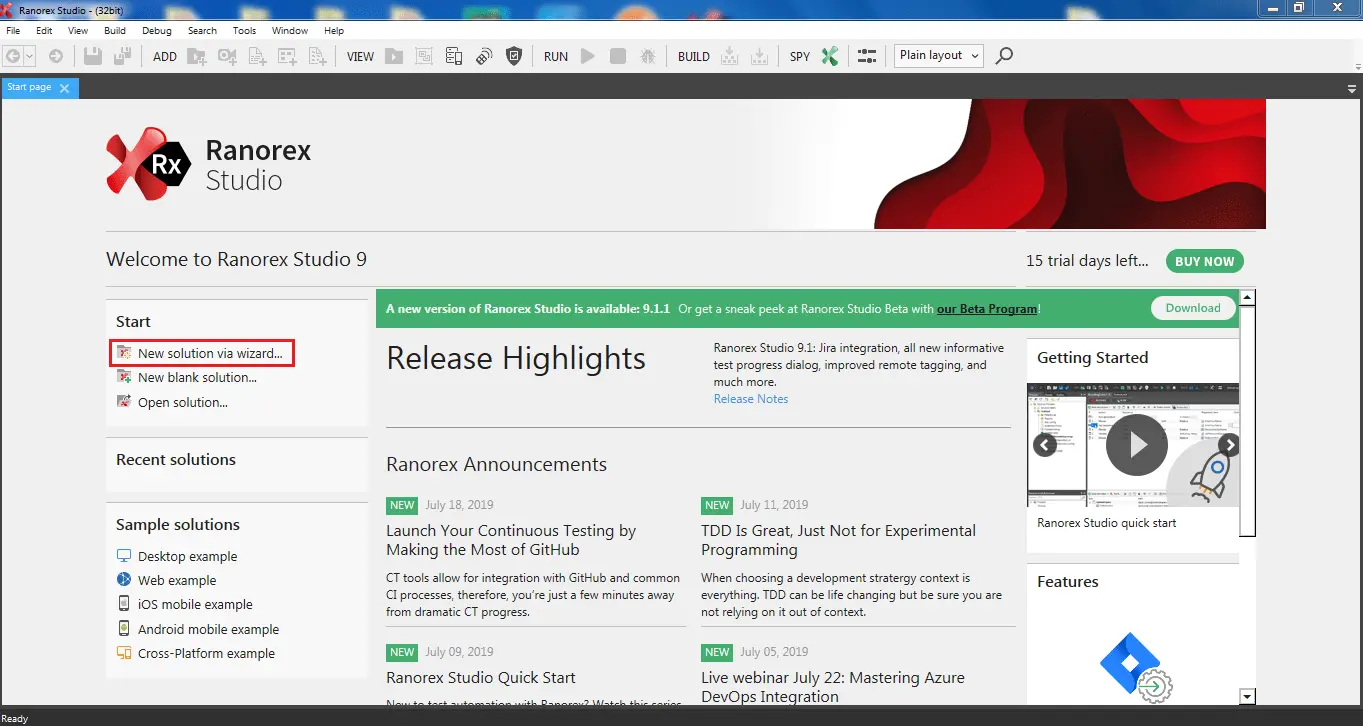The image size is (1363, 726).
Task: Open the Release Notes link
Action: (750, 399)
